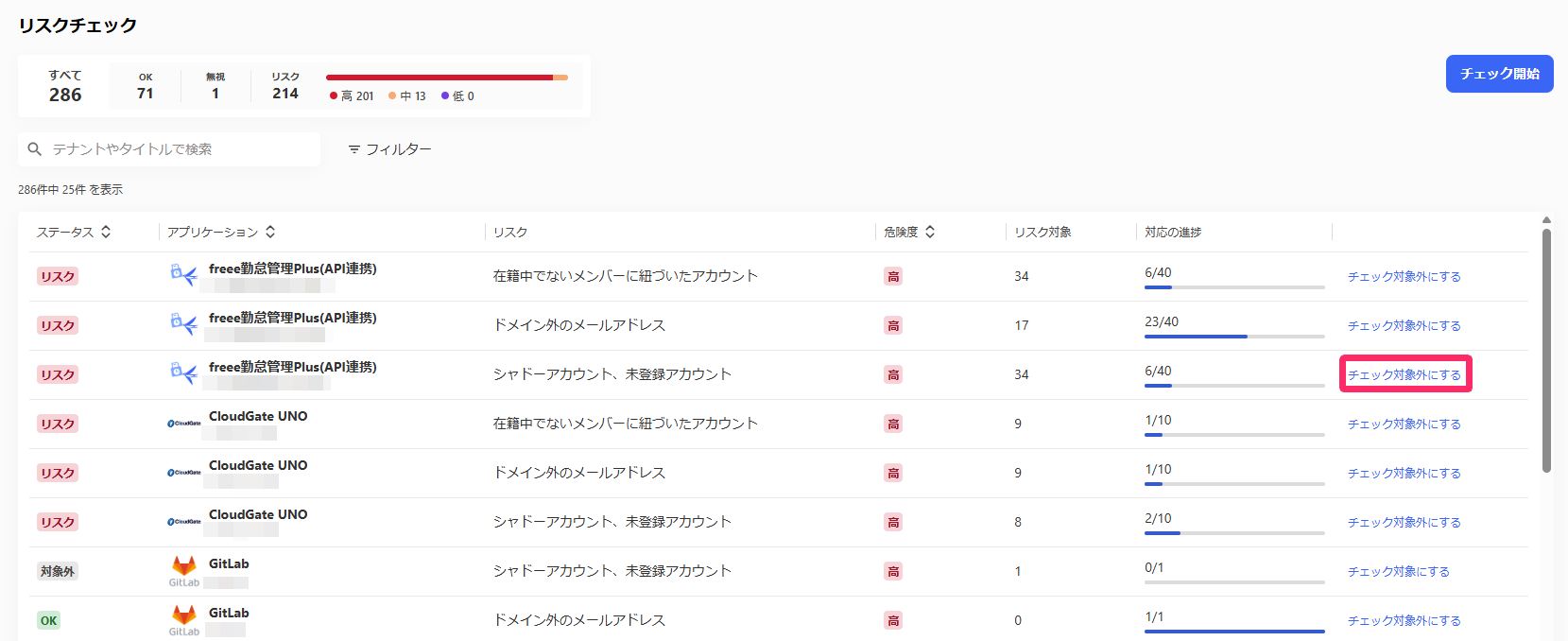Click the 対応の進捗 column header
1568x641 pixels.
pos(1173,232)
